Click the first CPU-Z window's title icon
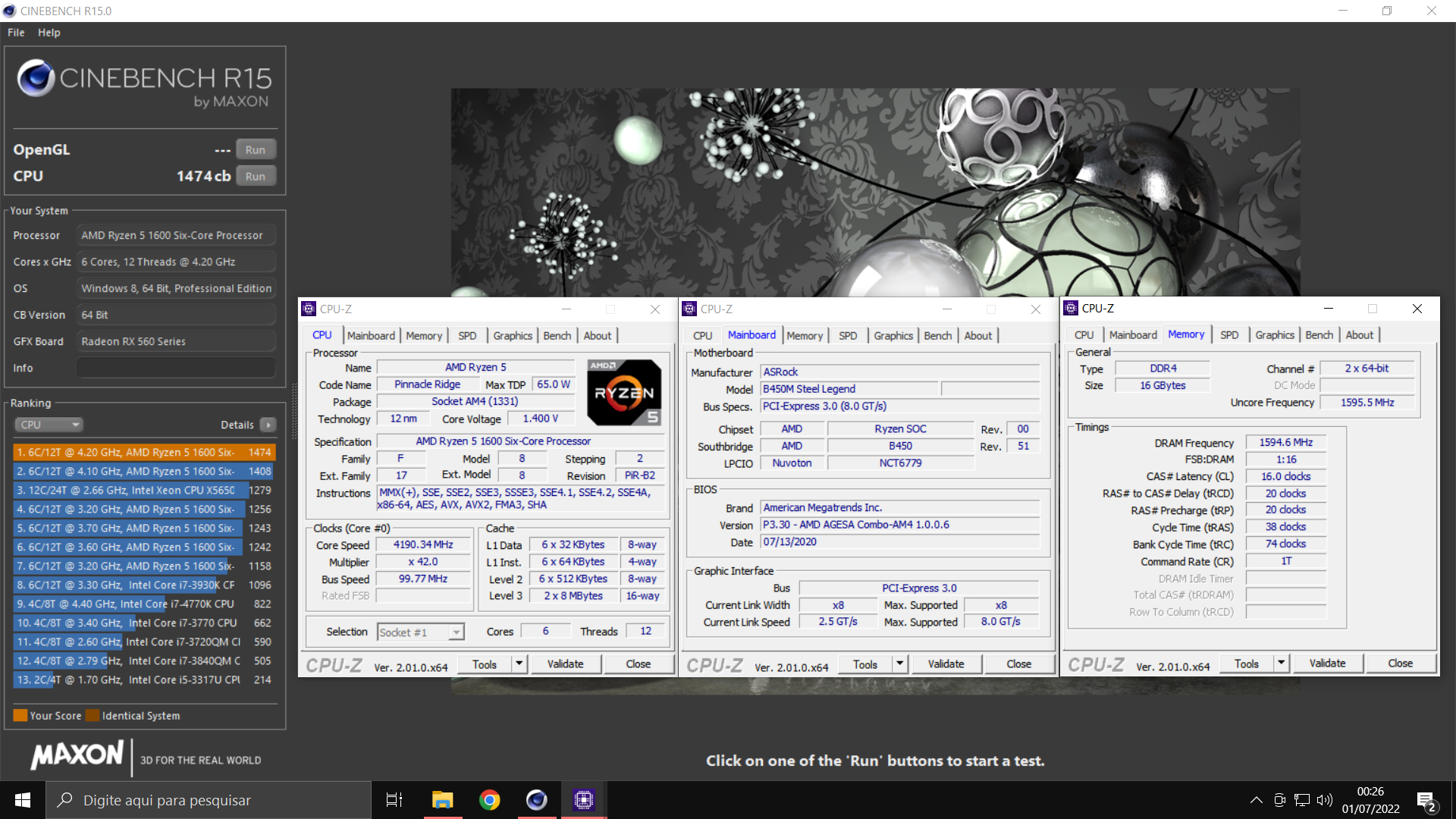The image size is (1456, 819). [309, 309]
